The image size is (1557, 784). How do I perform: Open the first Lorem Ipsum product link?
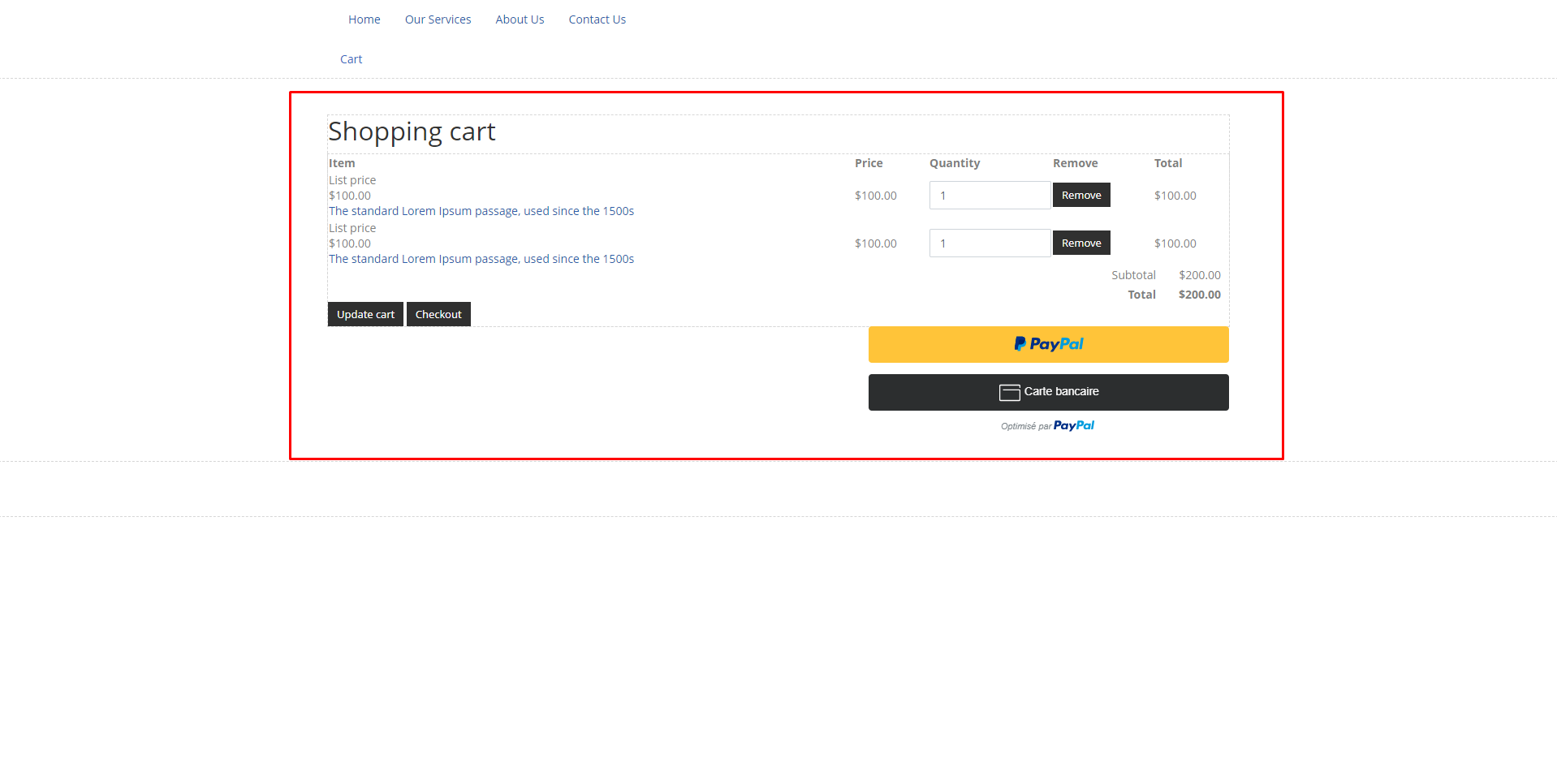481,211
